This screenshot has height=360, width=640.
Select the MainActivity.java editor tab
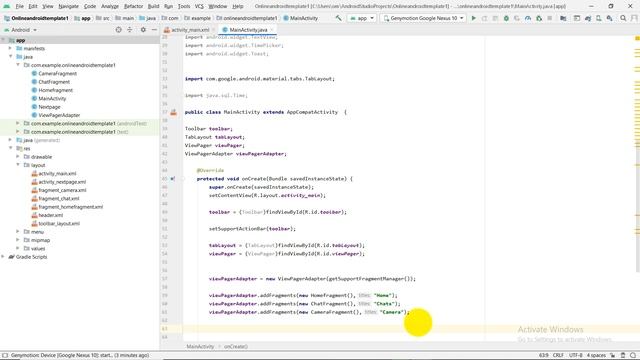coord(248,30)
